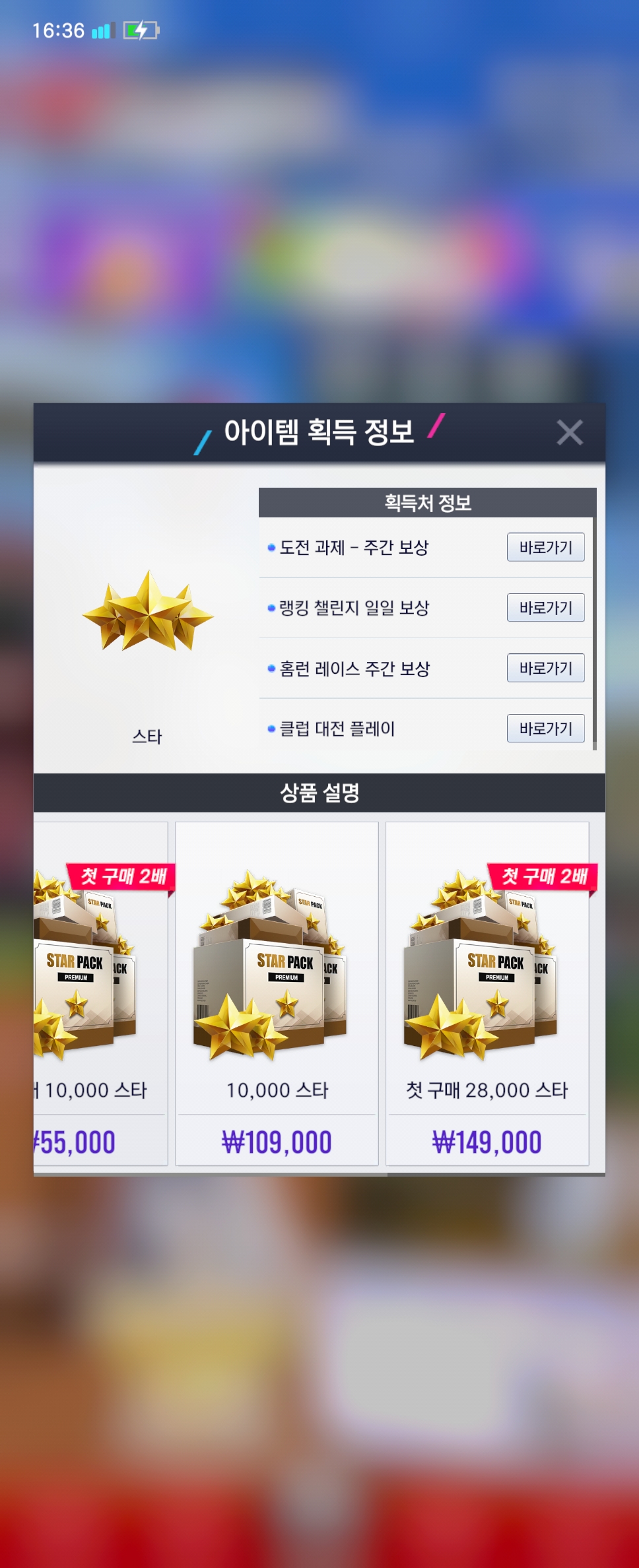Buy the pack priced ₩149,000

pos(487,1142)
